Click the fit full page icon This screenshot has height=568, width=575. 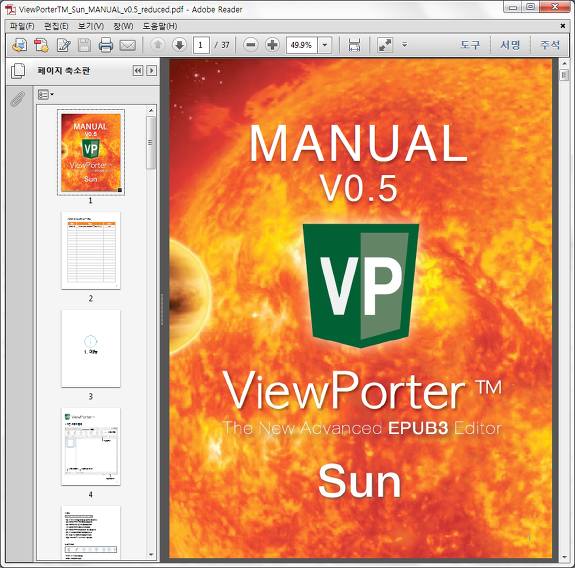click(385, 45)
